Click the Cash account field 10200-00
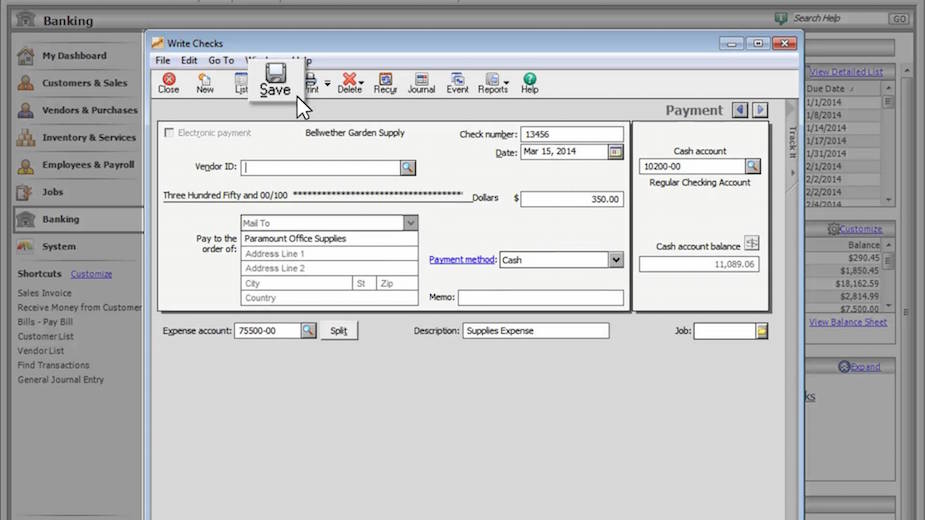The image size is (925, 520). point(692,166)
